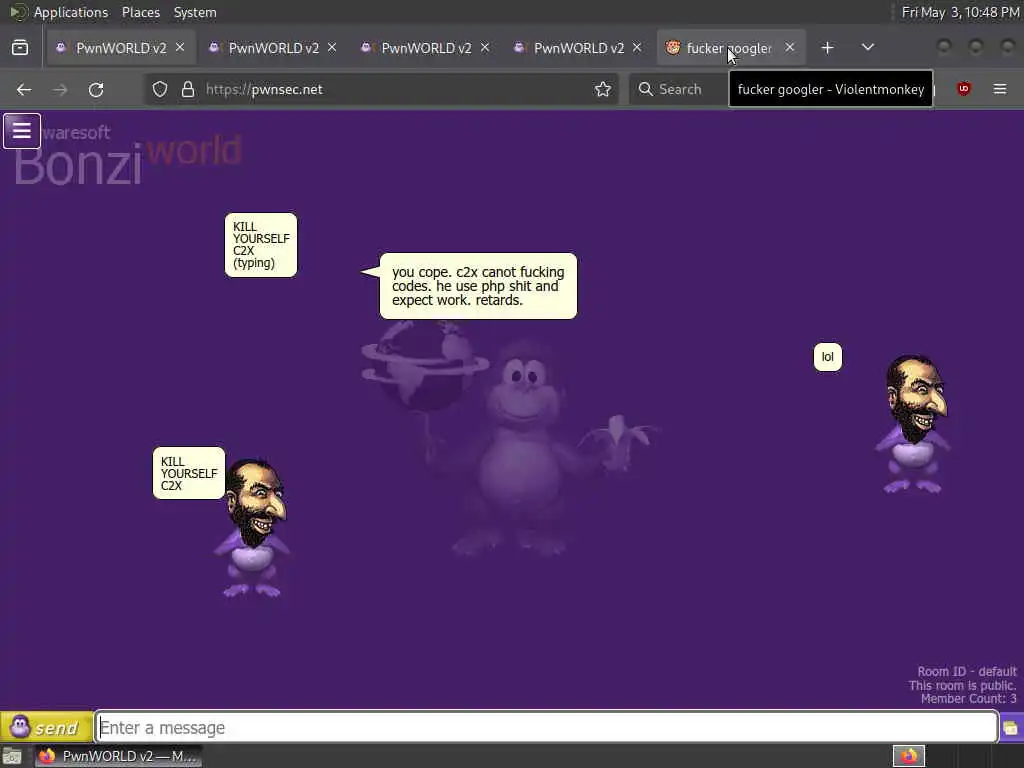Expand the list all tabs chevron
Screen dimensions: 1024x768
(867, 48)
